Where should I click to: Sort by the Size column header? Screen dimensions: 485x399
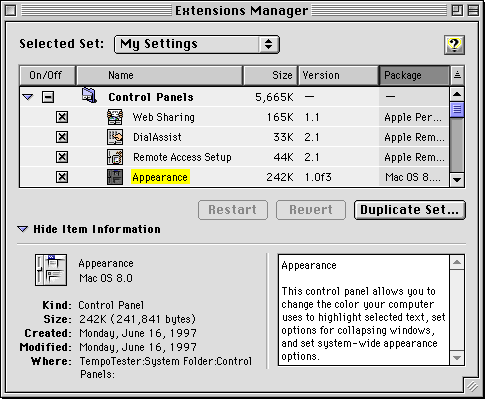[x=271, y=75]
